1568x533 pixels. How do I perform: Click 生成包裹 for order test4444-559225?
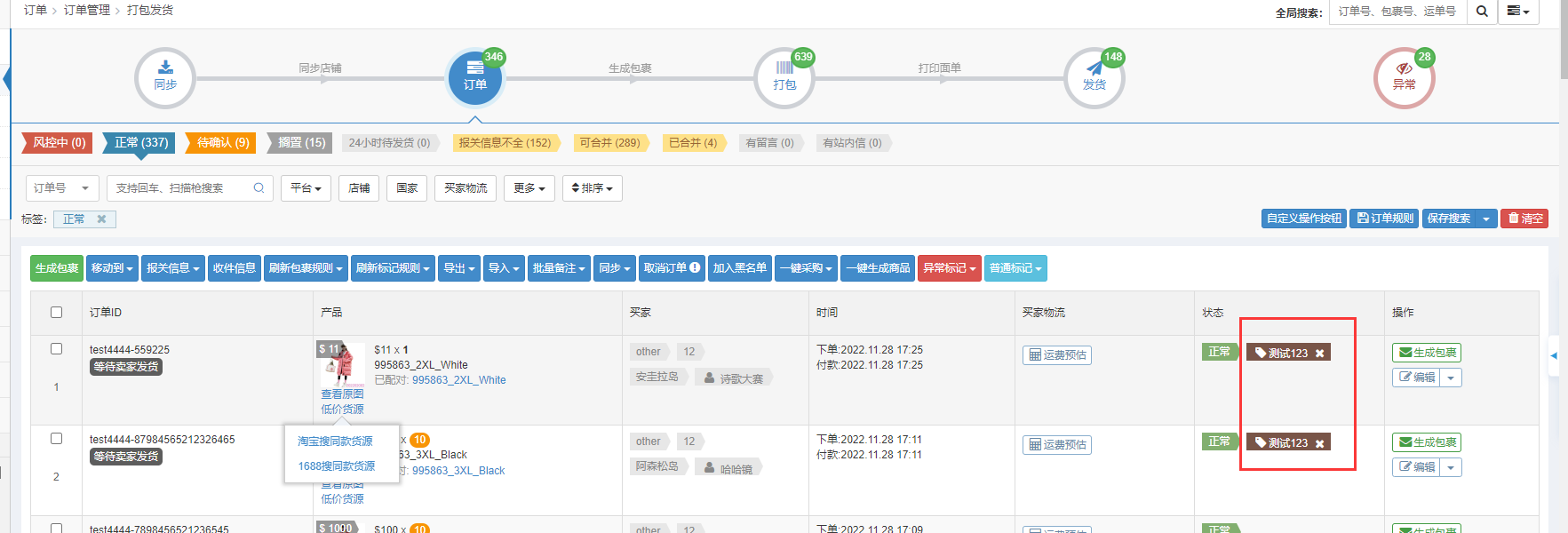1427,353
